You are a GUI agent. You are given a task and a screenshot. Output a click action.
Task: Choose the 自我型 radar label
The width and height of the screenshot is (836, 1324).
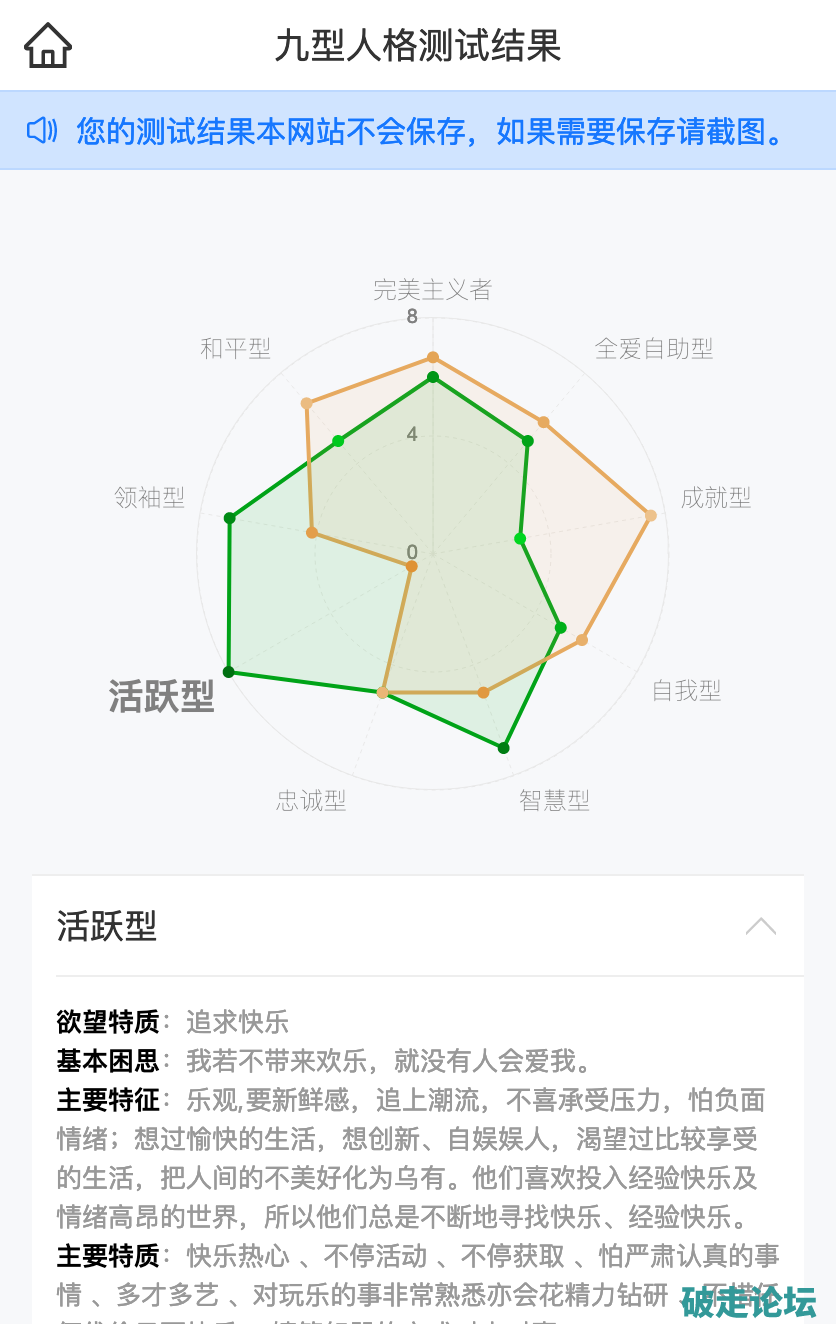(686, 690)
